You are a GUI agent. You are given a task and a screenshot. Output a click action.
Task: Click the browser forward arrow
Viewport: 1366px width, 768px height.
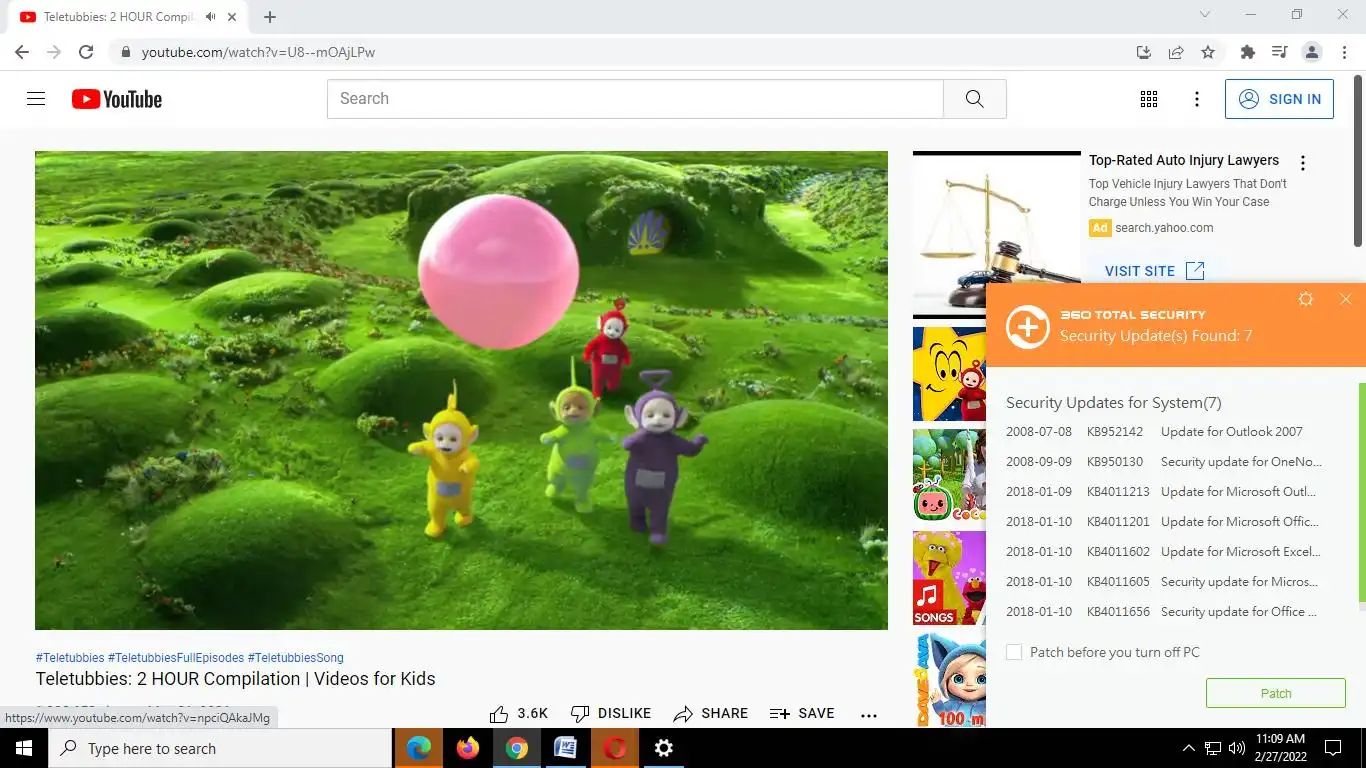point(54,52)
